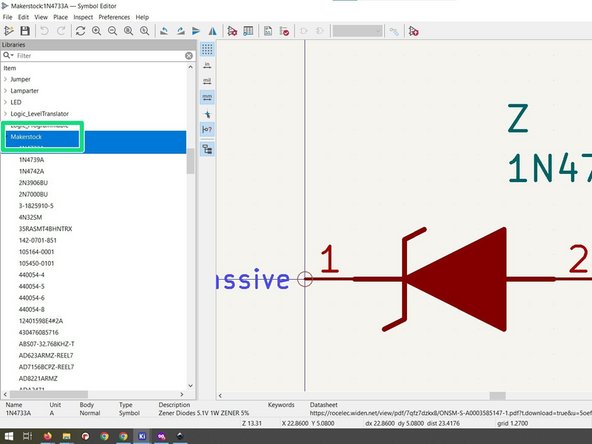592x444 pixels.
Task: Select the 1N4742A symbol
Action: 31,171
